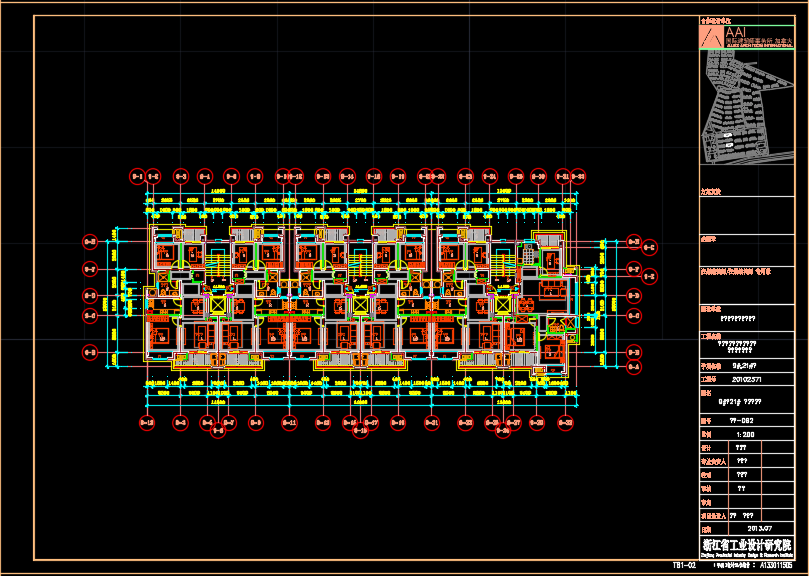Select the drawing scale text "1:200"
Screen dimensions: 809x576
[745, 434]
